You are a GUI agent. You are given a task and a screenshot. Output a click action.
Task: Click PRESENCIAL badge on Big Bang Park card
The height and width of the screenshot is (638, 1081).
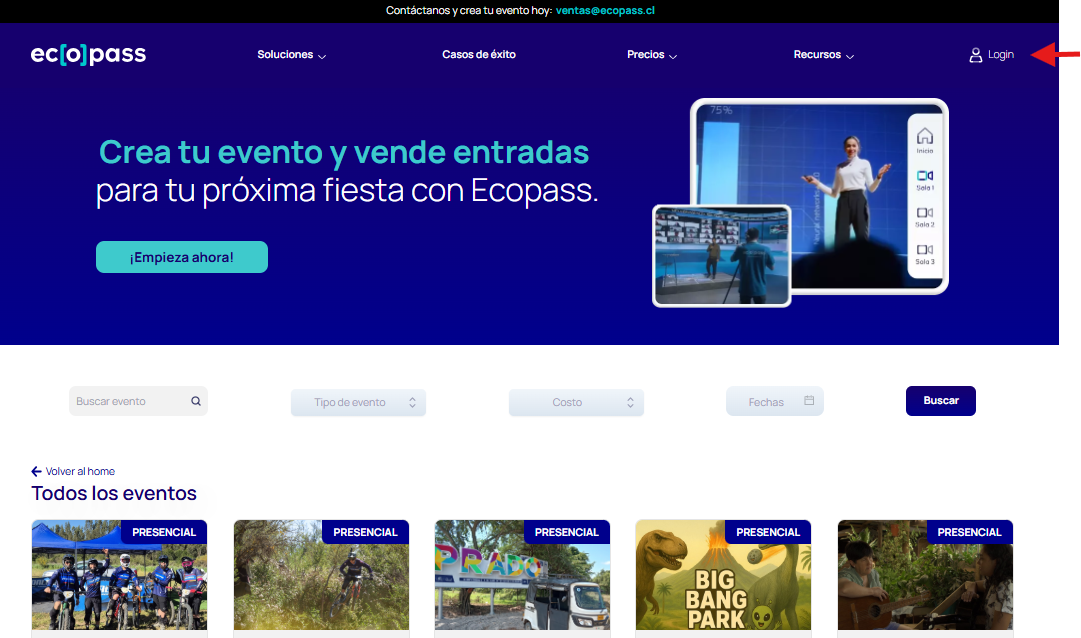pyautogui.click(x=768, y=532)
